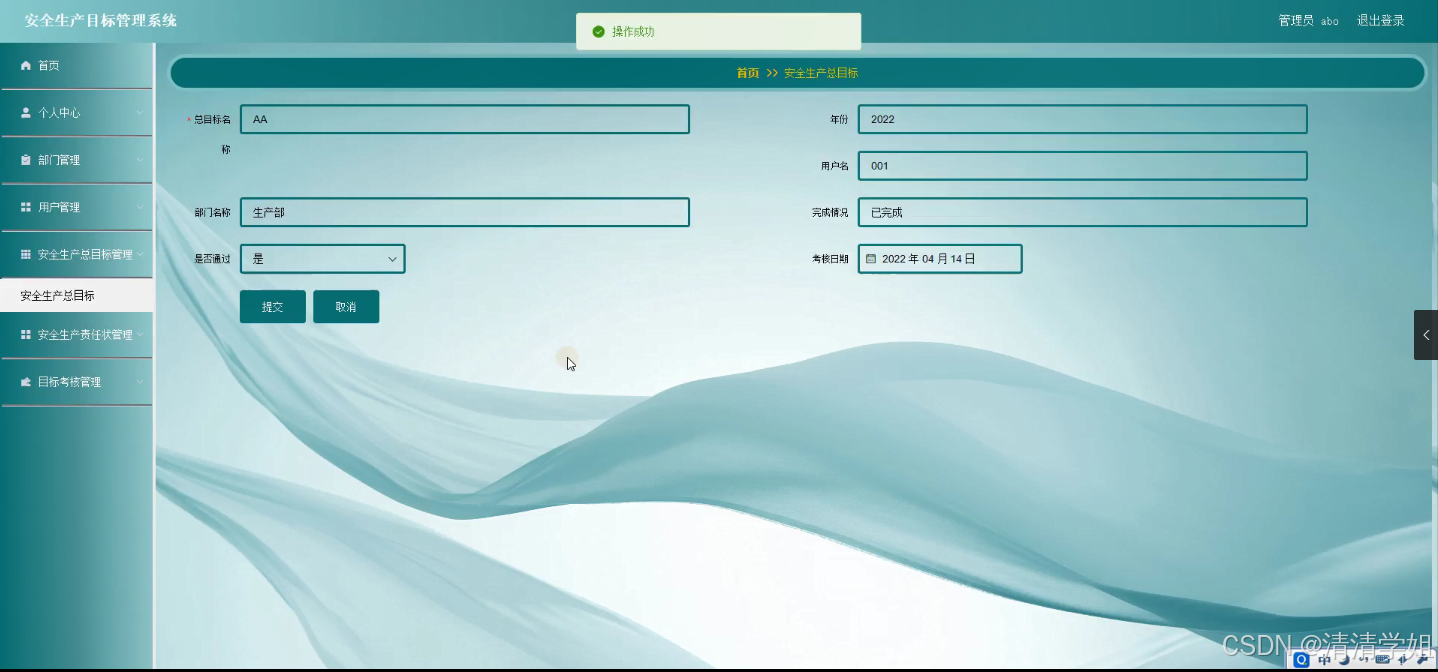Select 安全生产总目标 submenu item
Viewport: 1438px width, 672px height.
(x=76, y=295)
